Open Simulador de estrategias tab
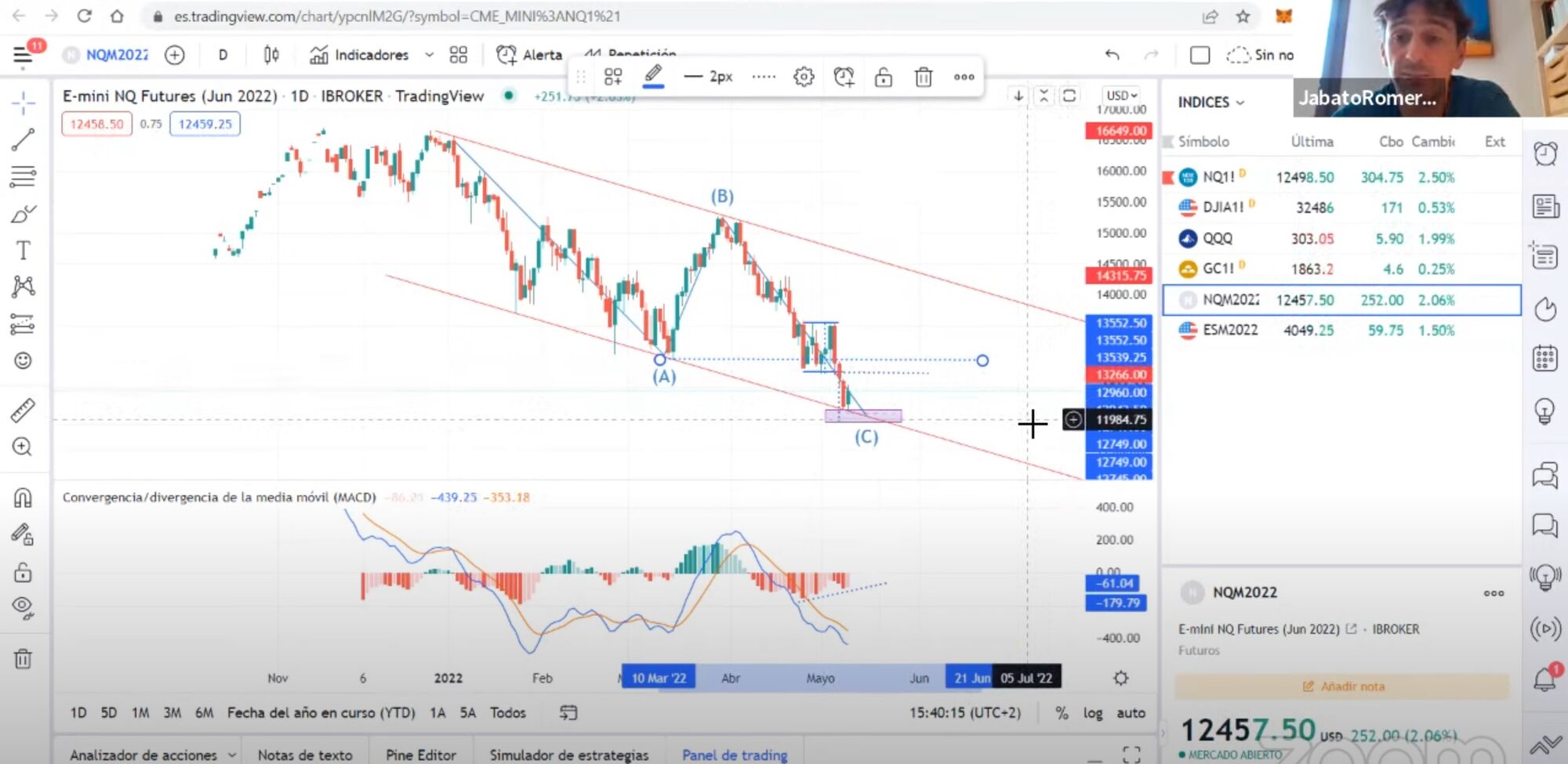 (x=569, y=755)
